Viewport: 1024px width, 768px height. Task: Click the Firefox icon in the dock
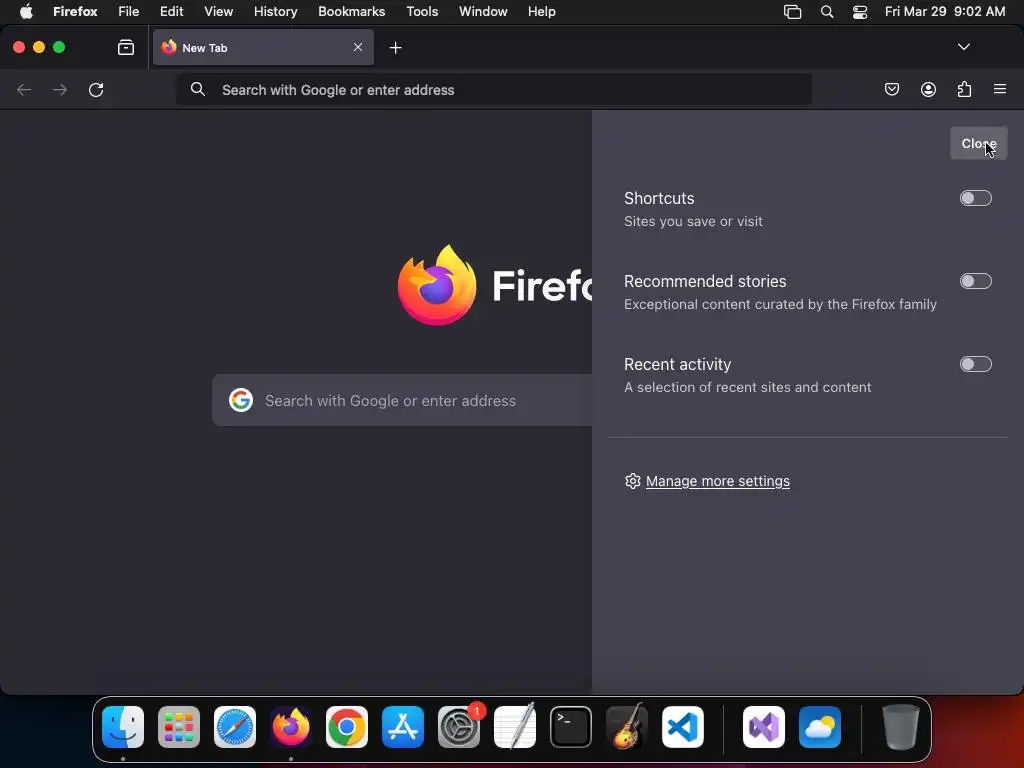pyautogui.click(x=291, y=726)
